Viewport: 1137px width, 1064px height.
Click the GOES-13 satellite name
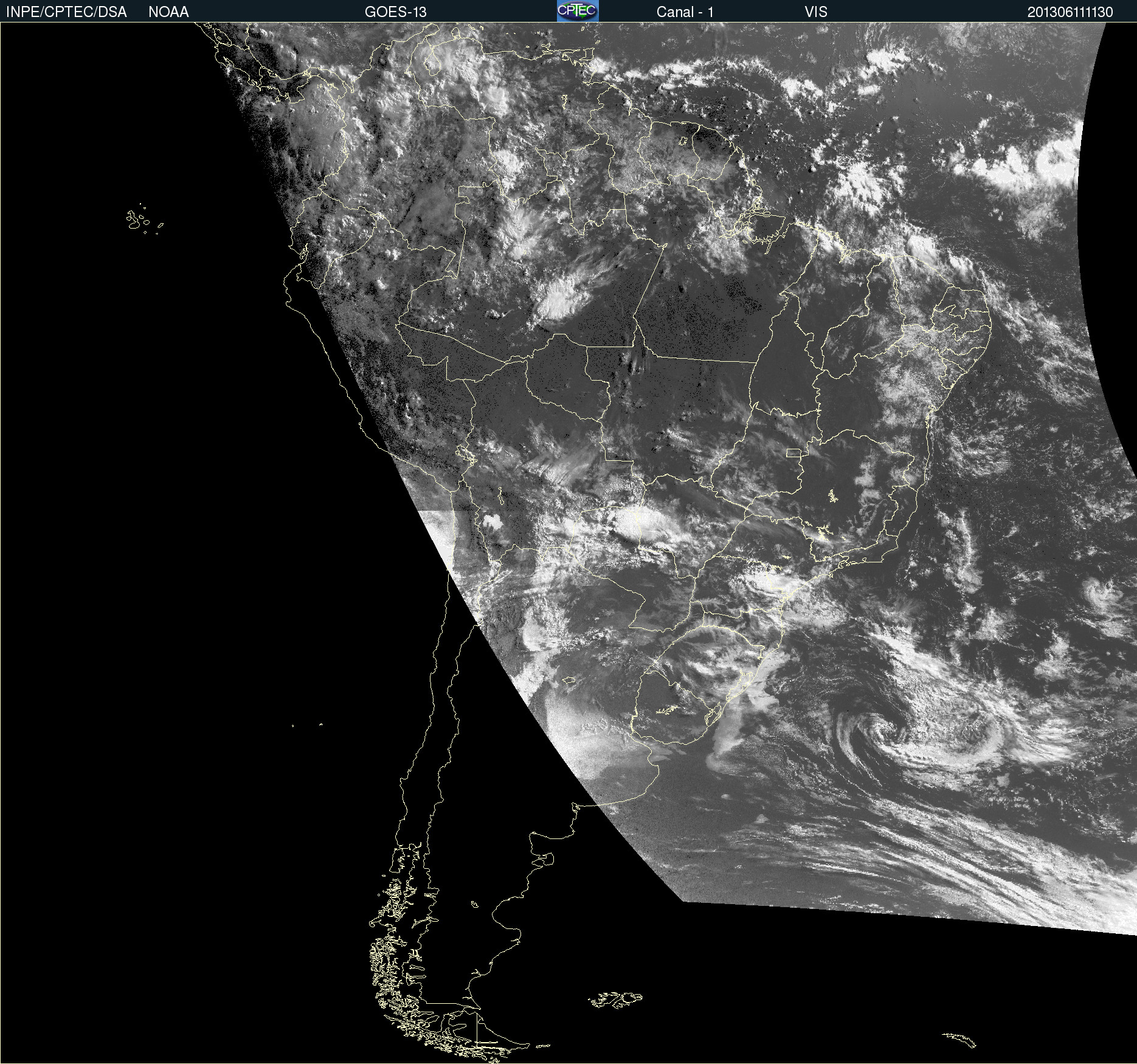click(x=395, y=12)
